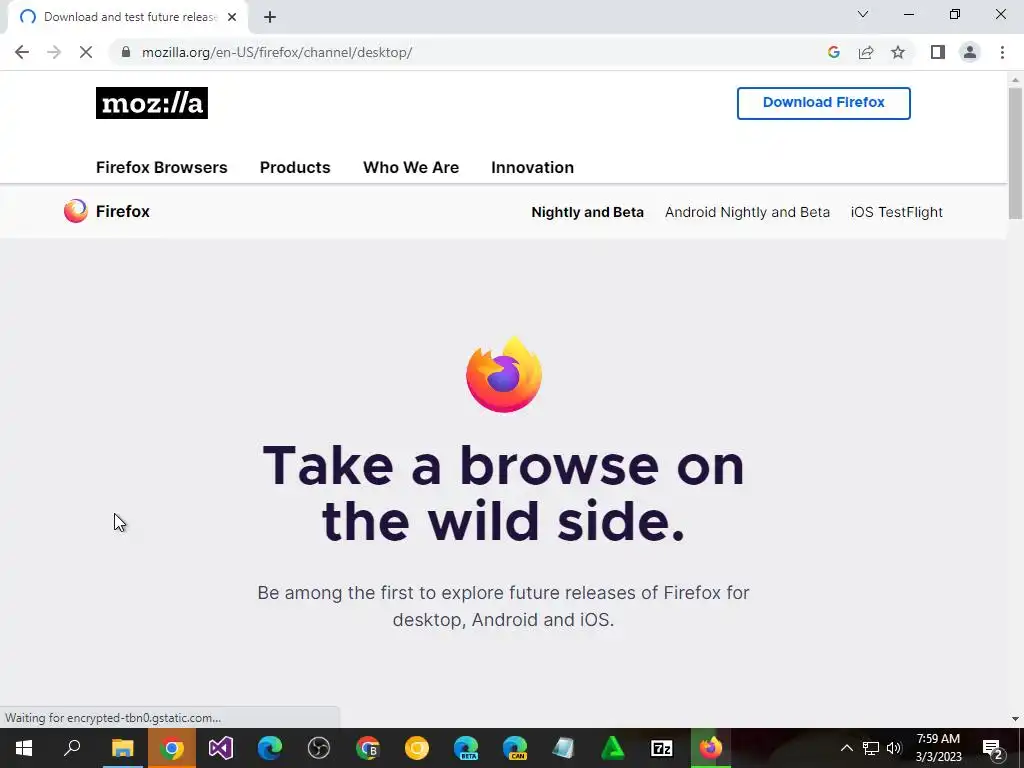
Task: Open File Explorer from the taskbar
Action: [x=122, y=748]
